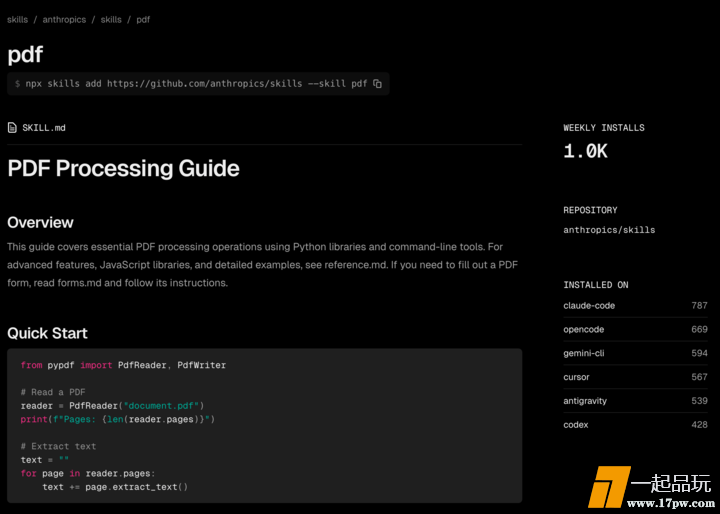The width and height of the screenshot is (720, 514).
Task: Click the 'pdf' breadcrumb item
Action: click(143, 19)
